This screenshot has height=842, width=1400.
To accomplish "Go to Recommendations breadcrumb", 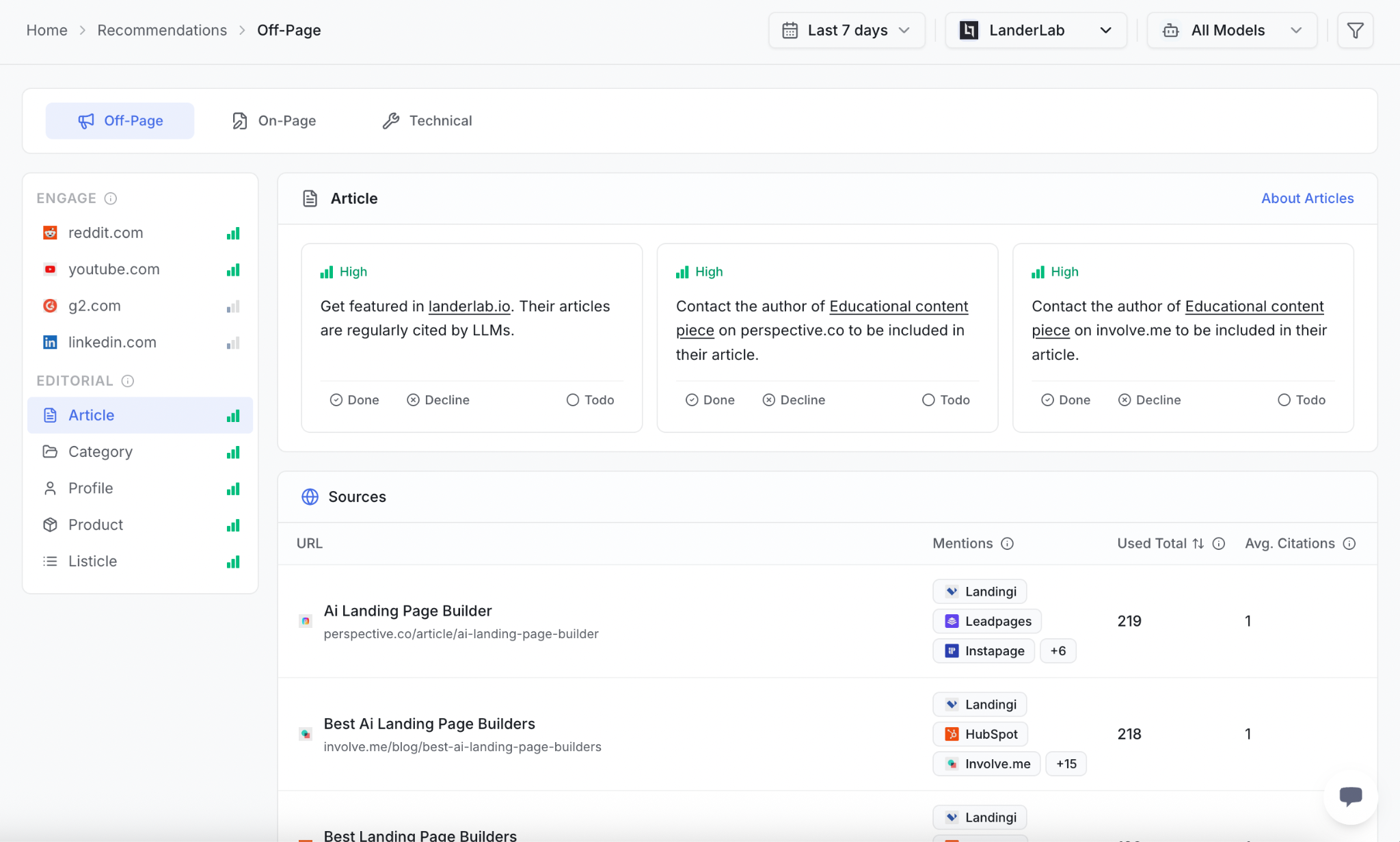I will tap(162, 30).
